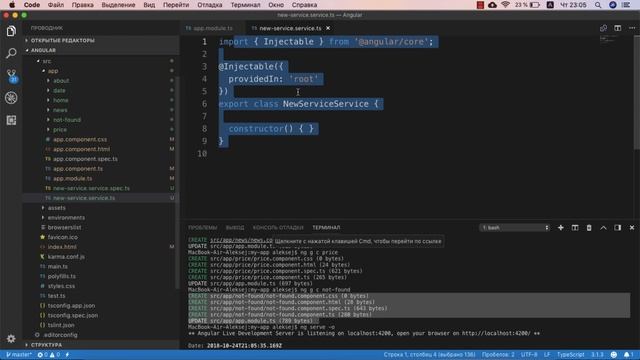The image size is (640, 360).
Task: Click the LF end-of-line selector
Action: tap(547, 355)
